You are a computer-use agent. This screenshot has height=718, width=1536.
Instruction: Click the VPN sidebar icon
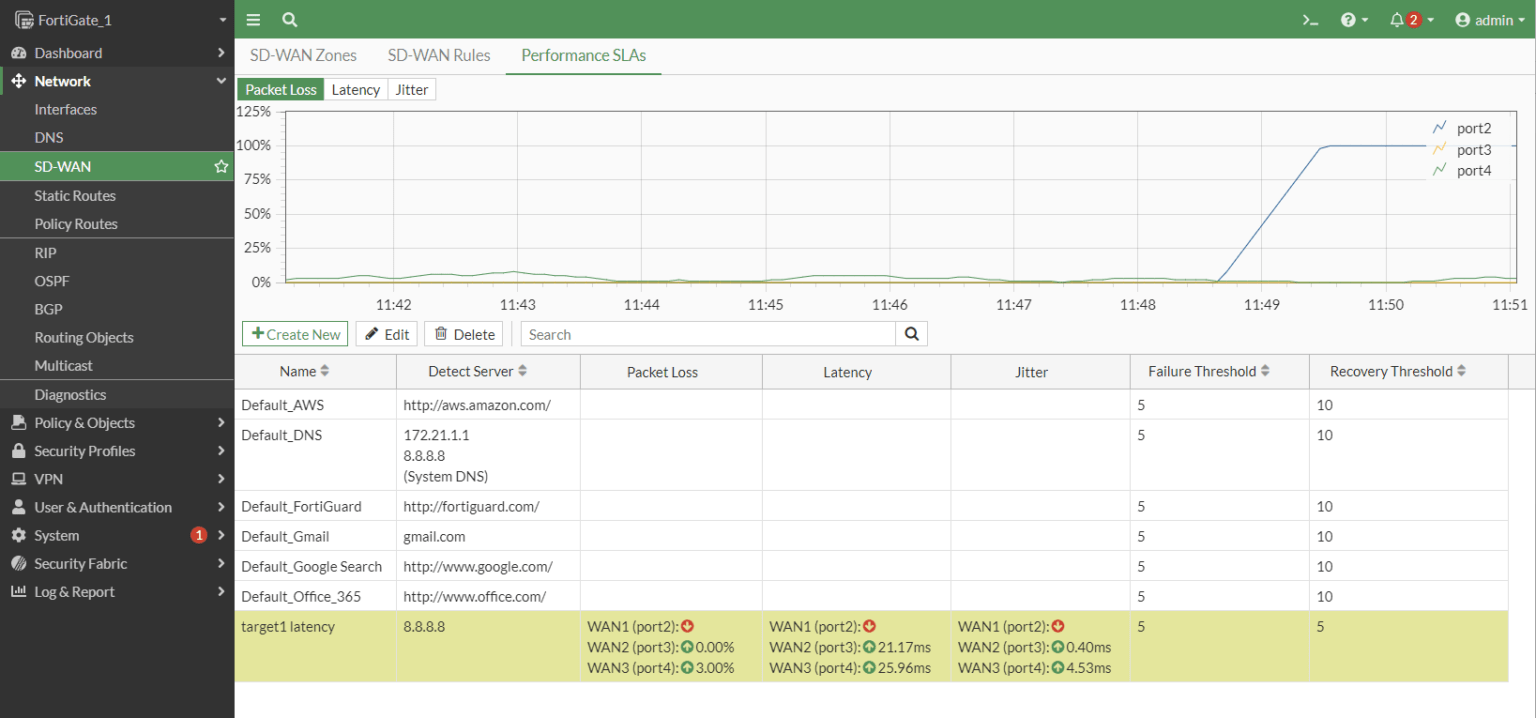[x=19, y=479]
